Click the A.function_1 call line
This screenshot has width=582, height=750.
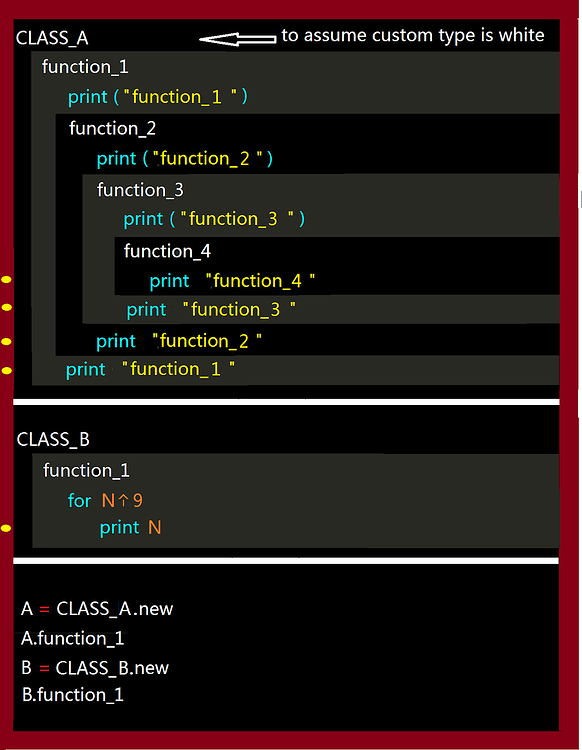tap(73, 639)
